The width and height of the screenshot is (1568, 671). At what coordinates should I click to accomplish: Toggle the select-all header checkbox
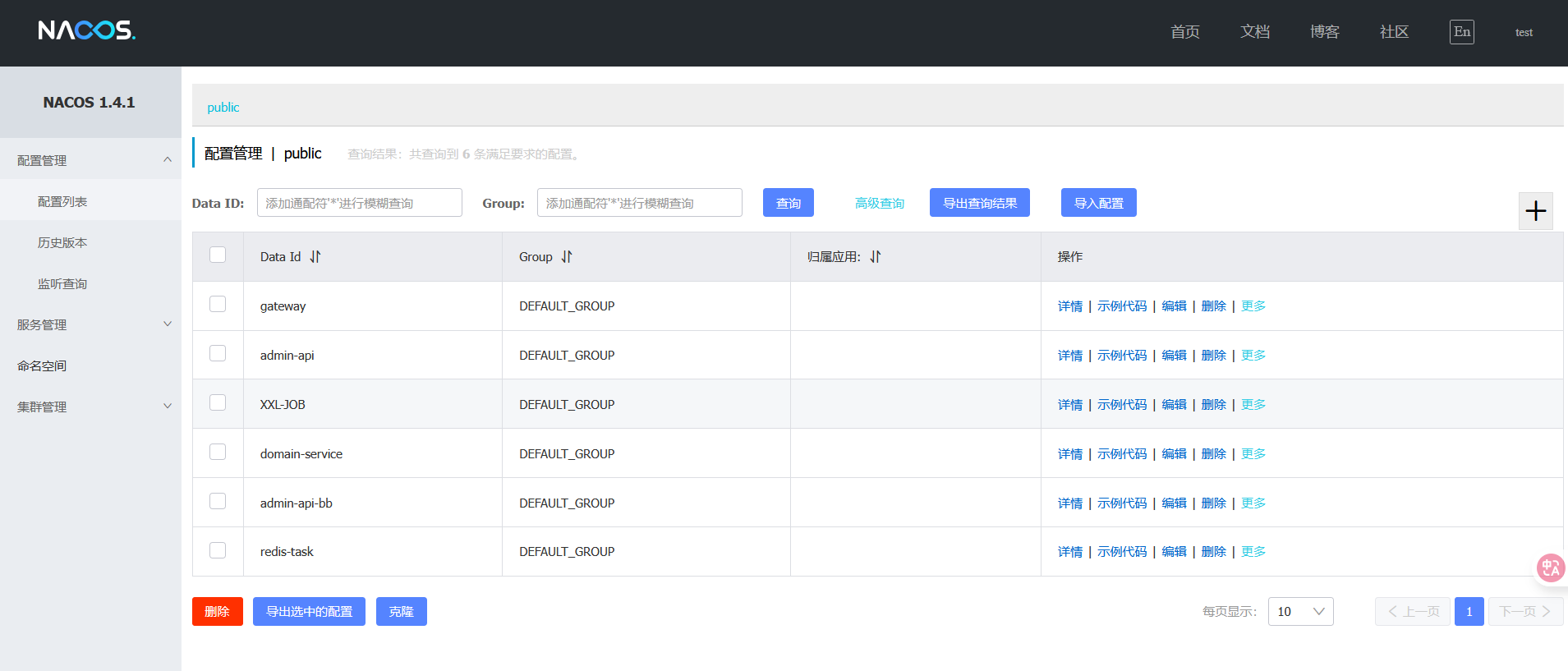click(x=218, y=255)
